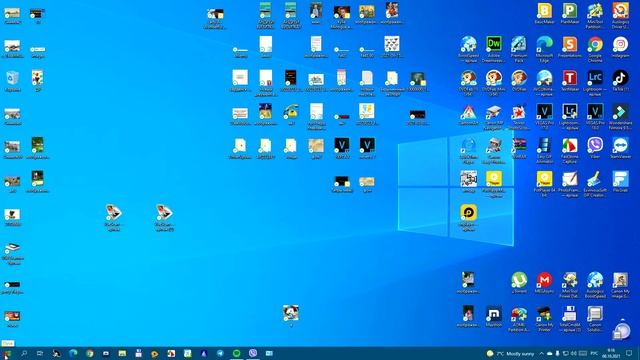Open the MEGAsync desktop shortcut
Screen dimensions: 640x360
[544, 282]
